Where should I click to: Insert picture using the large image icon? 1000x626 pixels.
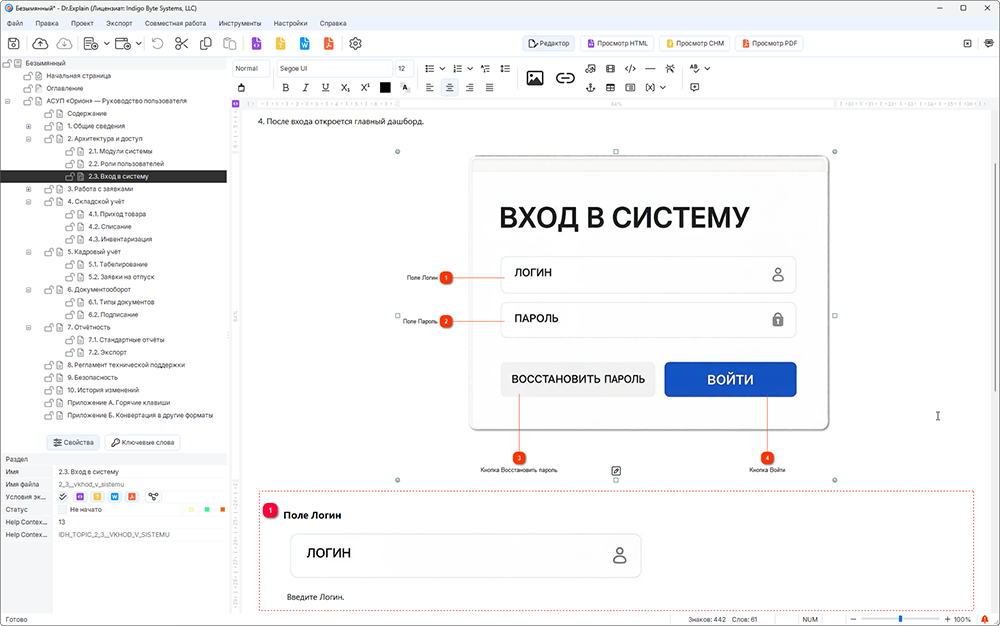[x=534, y=78]
